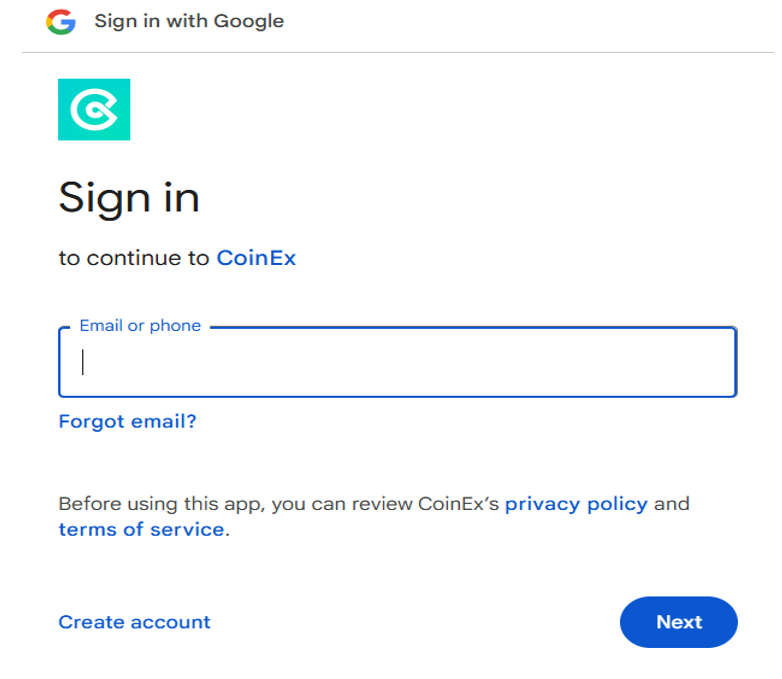Open the terms of service link
Screen dimensions: 782x679
coord(141,529)
